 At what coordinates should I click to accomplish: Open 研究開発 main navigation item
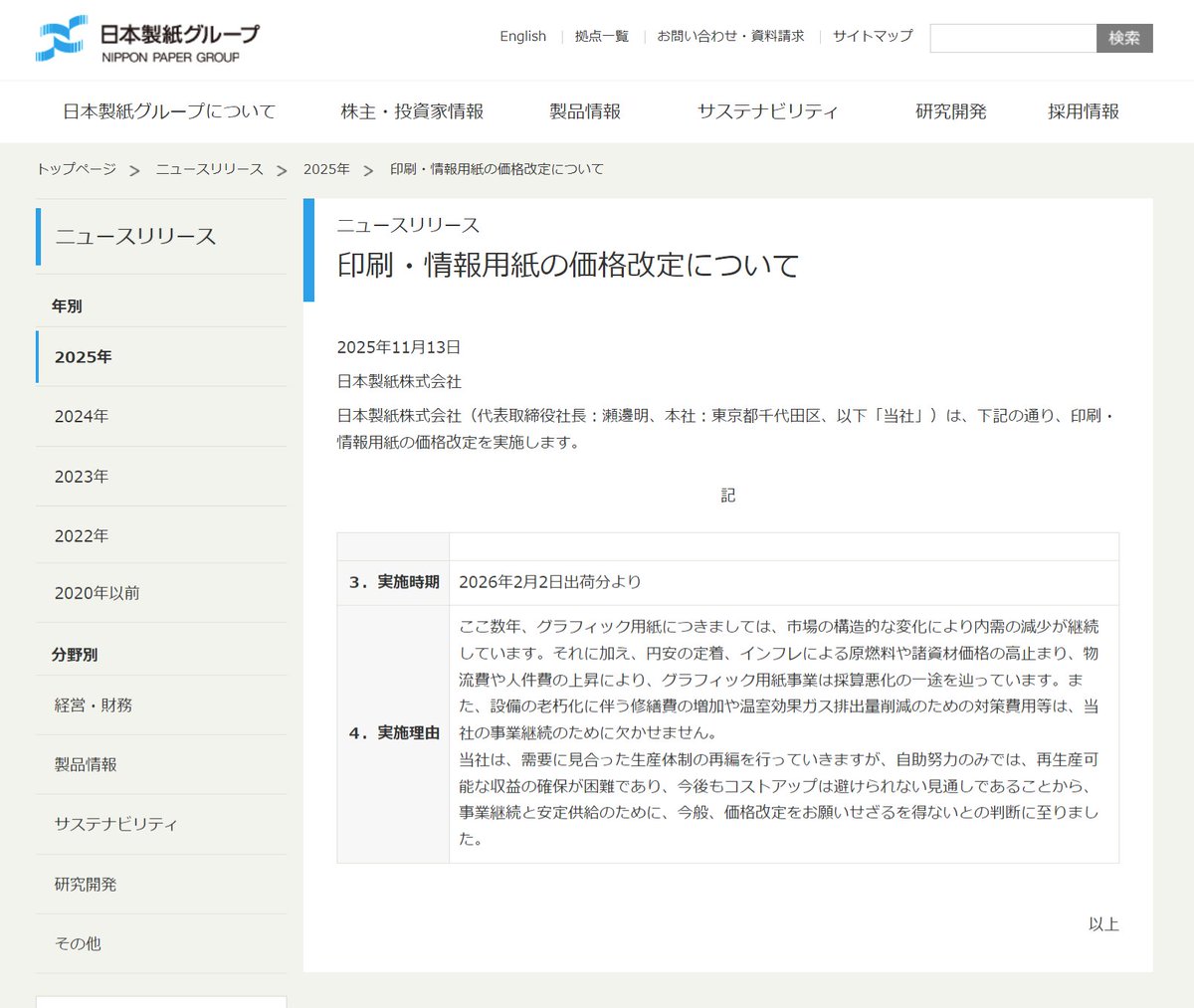point(951,111)
